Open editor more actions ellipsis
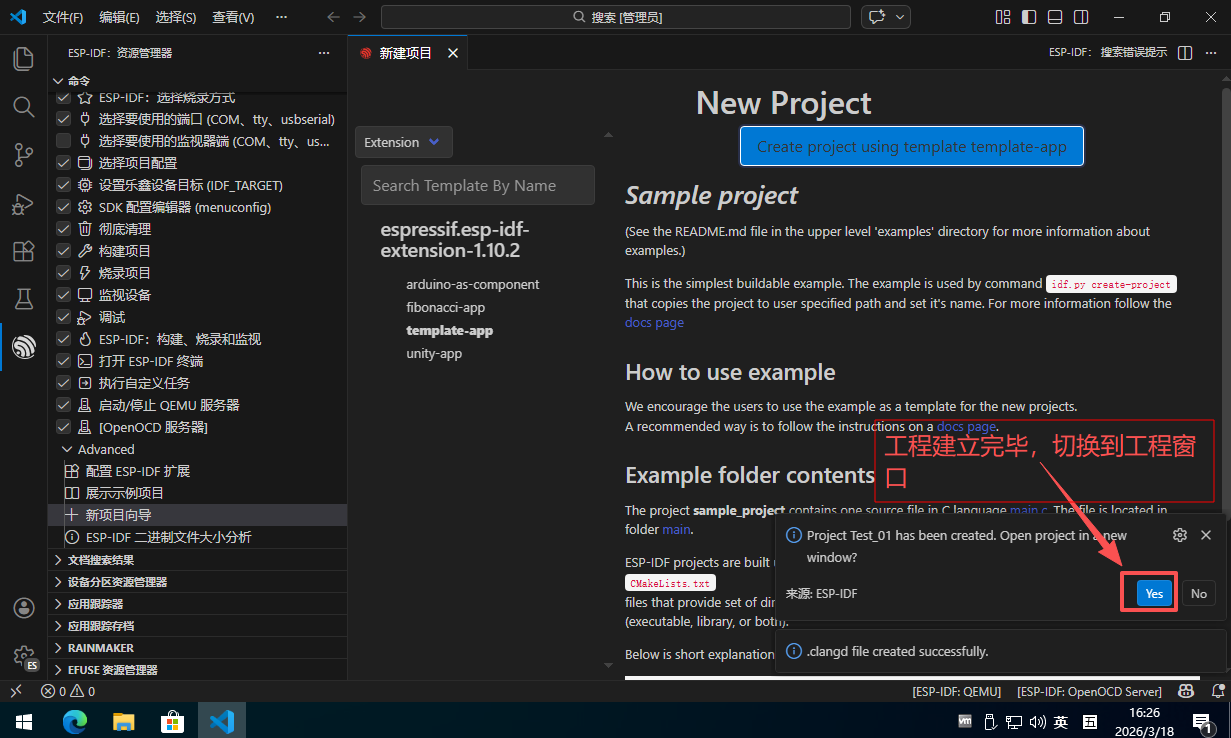Viewport: 1231px width, 738px height. [x=1212, y=53]
